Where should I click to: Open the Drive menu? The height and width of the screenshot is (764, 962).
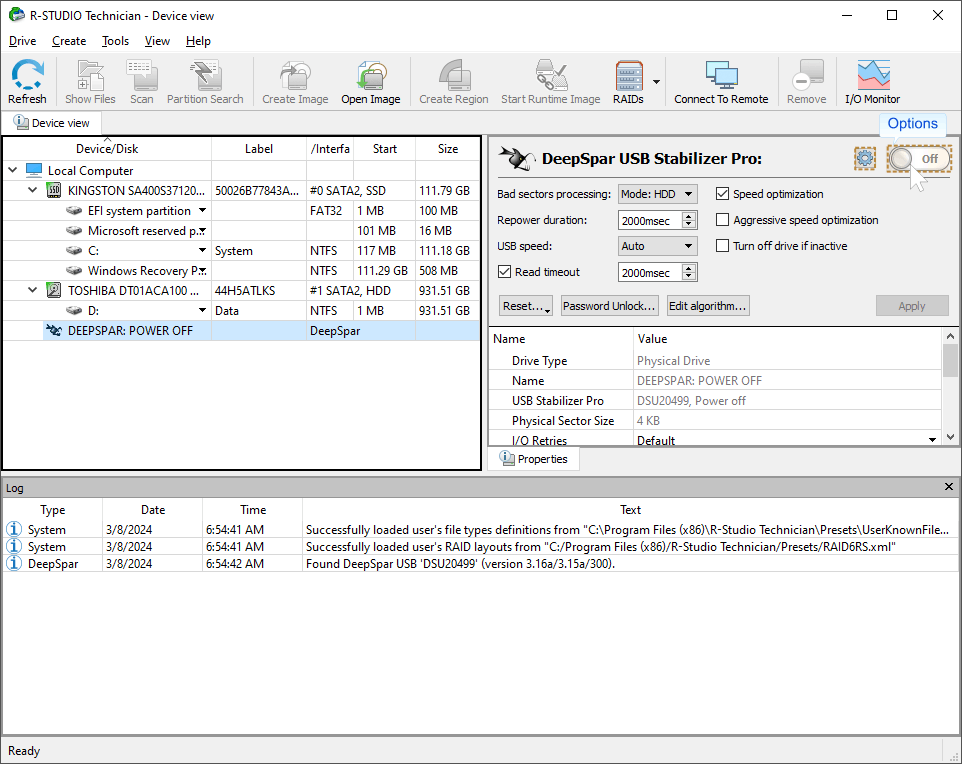coord(23,41)
